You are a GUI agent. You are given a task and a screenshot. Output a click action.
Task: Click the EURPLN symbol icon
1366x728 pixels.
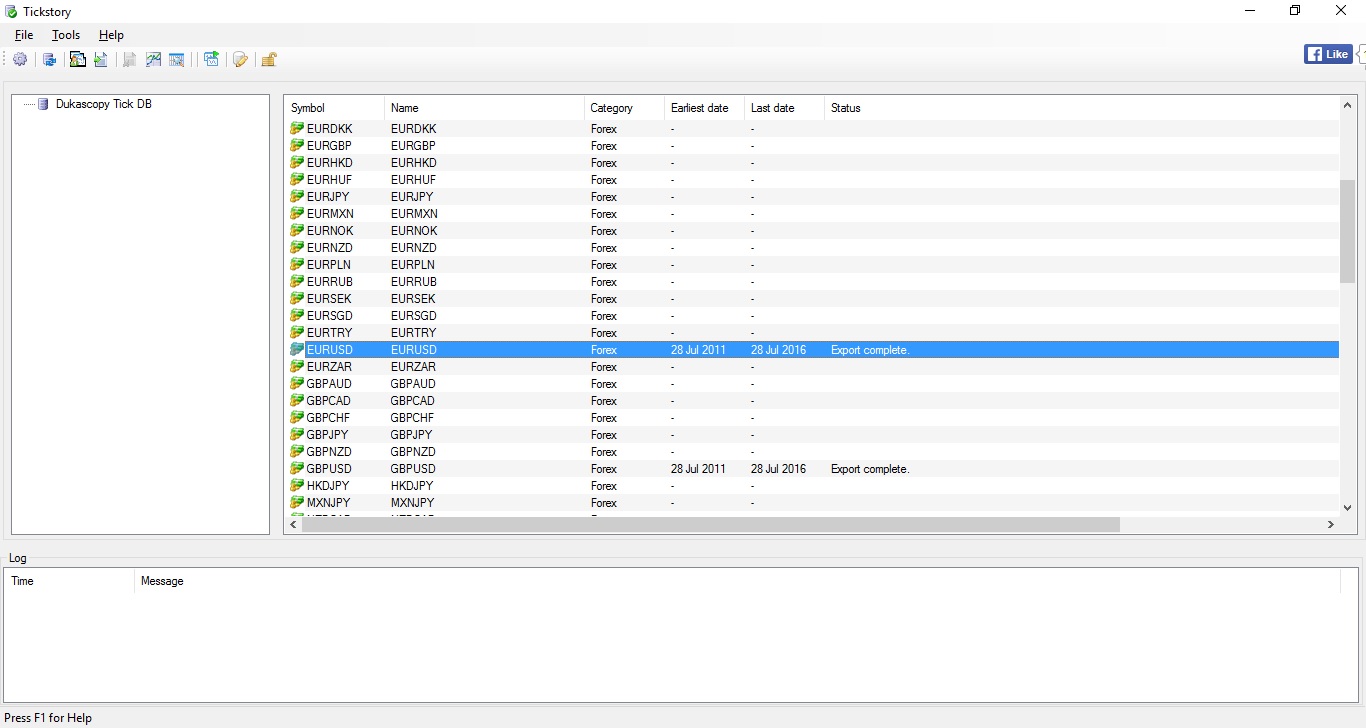[x=297, y=265]
